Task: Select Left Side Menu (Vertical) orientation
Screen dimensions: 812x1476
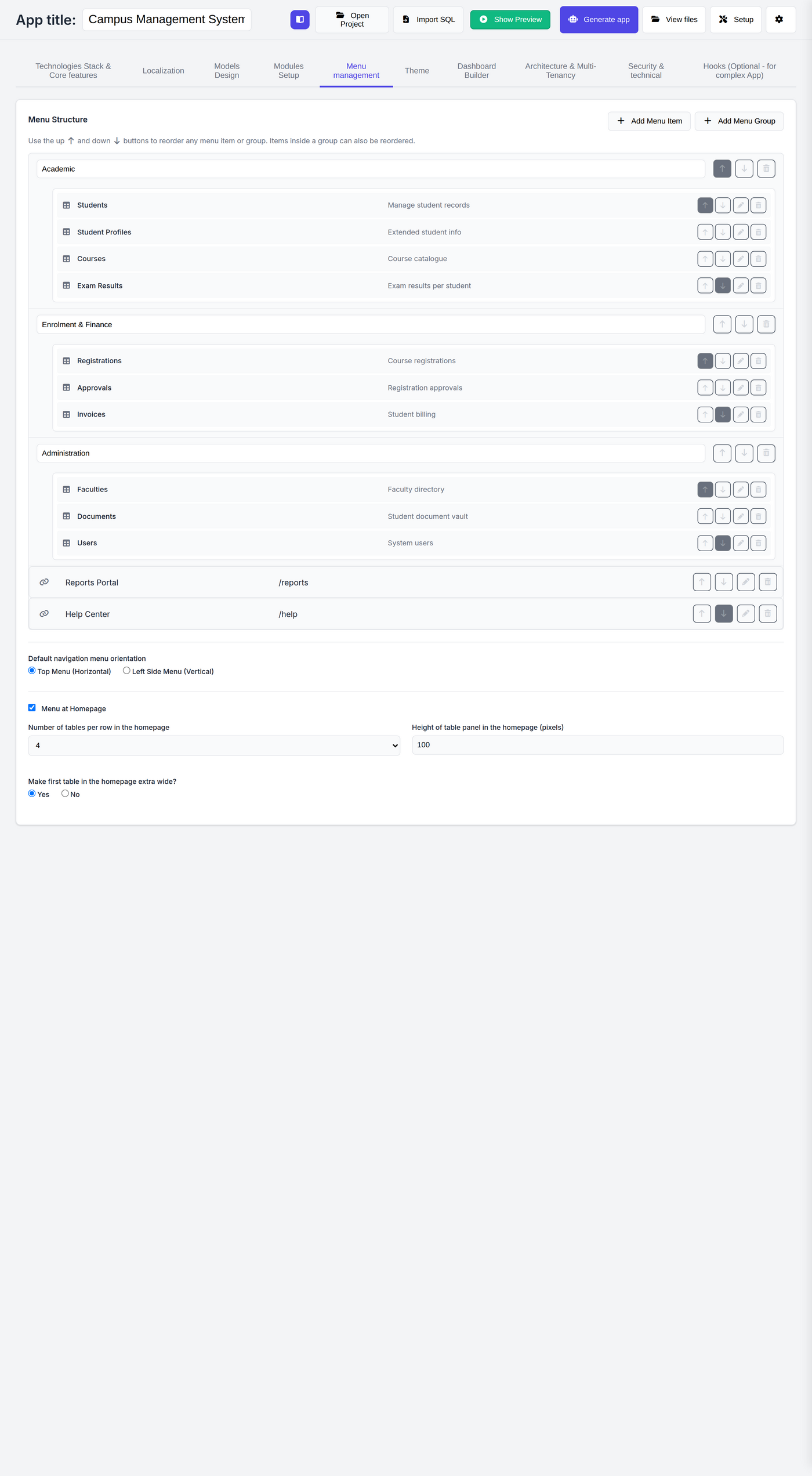Action: pos(126,671)
